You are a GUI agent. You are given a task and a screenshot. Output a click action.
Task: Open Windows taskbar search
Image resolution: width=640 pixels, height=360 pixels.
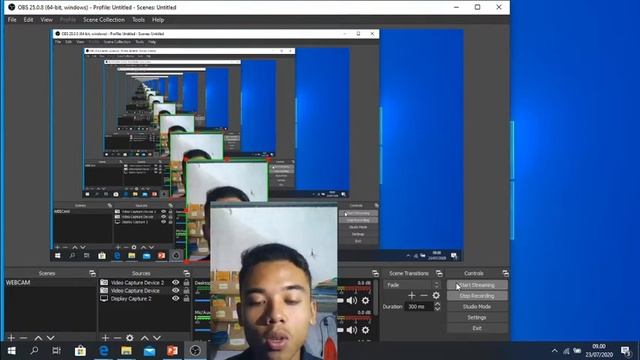pos(34,351)
